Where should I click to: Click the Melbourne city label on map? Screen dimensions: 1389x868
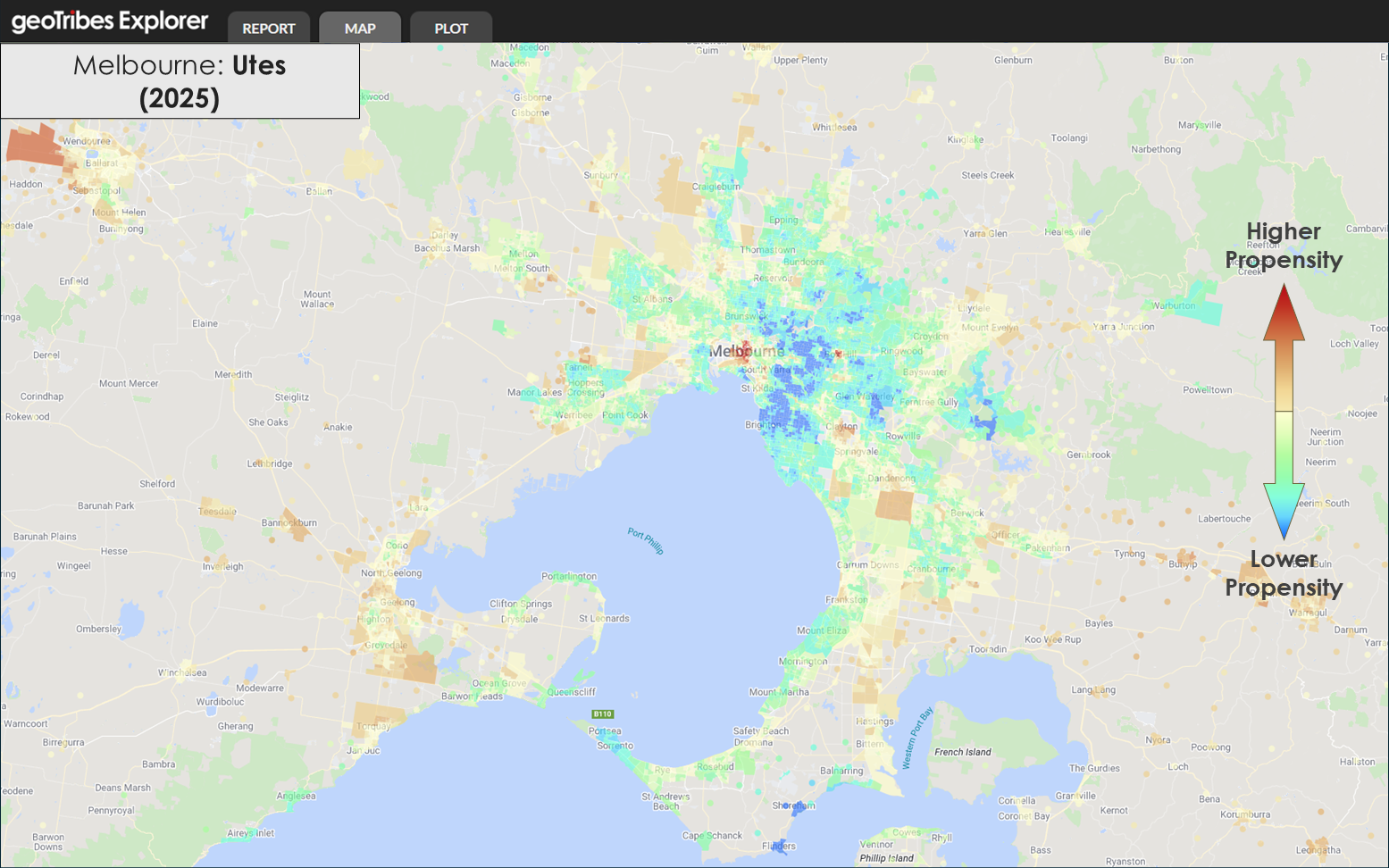pyautogui.click(x=746, y=351)
